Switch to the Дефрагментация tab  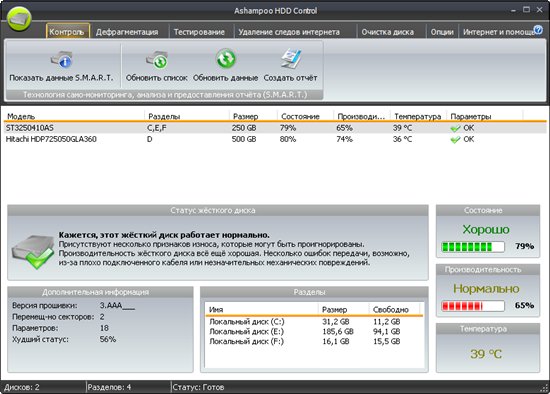127,32
